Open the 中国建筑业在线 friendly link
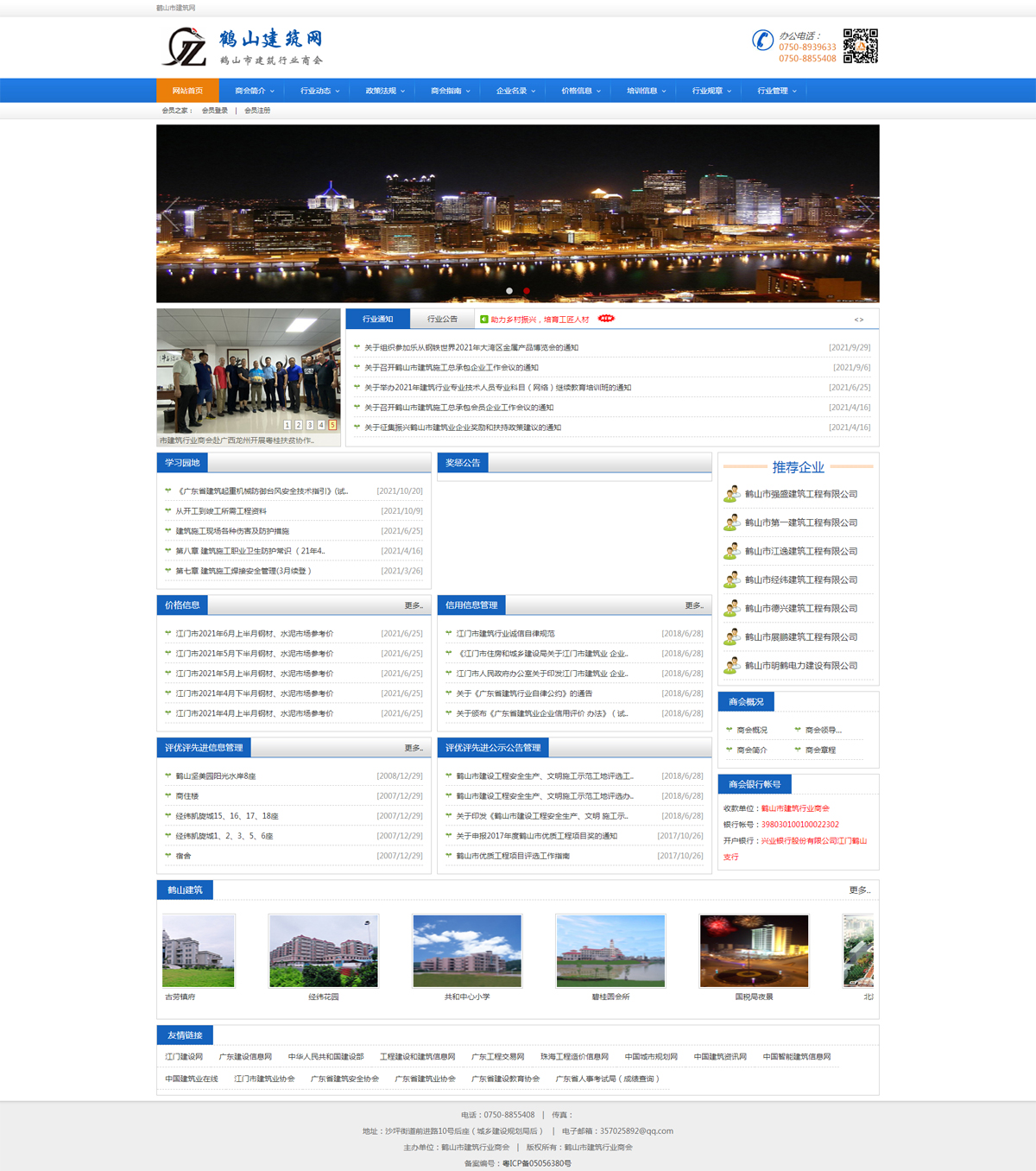The image size is (1036, 1171). [x=192, y=1079]
